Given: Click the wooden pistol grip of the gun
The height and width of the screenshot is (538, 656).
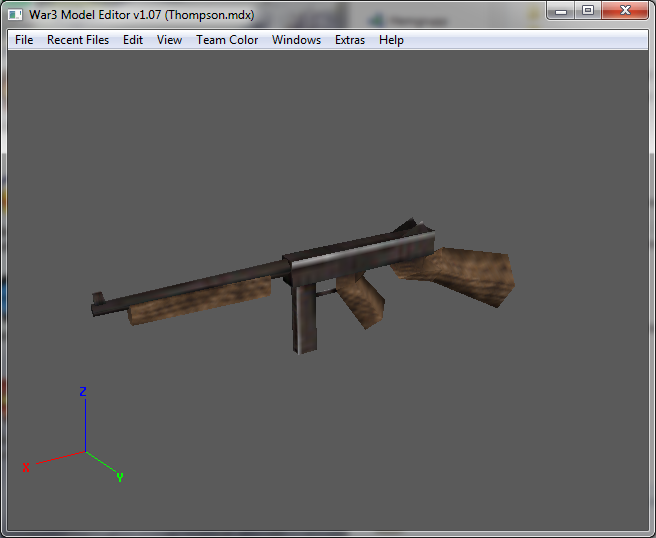Looking at the screenshot, I should click(x=362, y=300).
